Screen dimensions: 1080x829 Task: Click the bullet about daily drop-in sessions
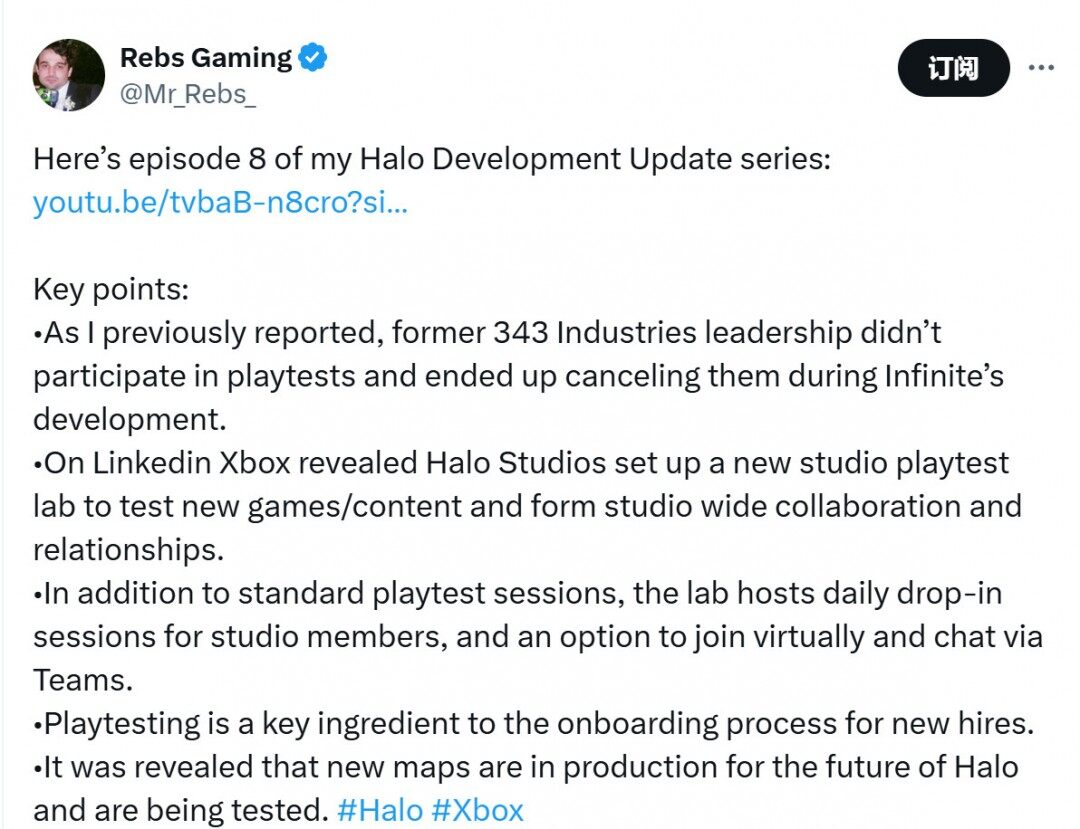[x=537, y=636]
